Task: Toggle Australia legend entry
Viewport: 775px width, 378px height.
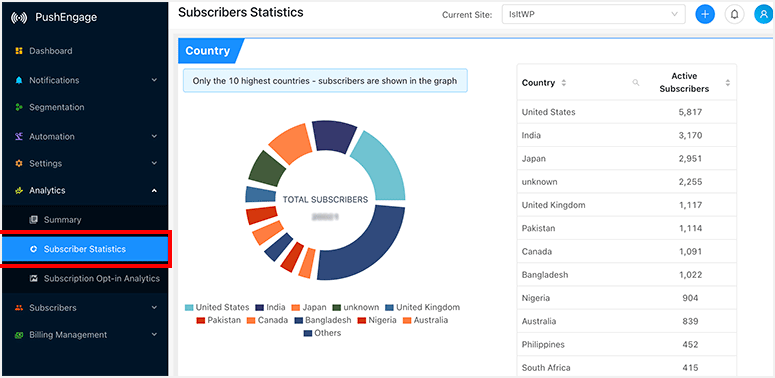Action: tap(426, 320)
